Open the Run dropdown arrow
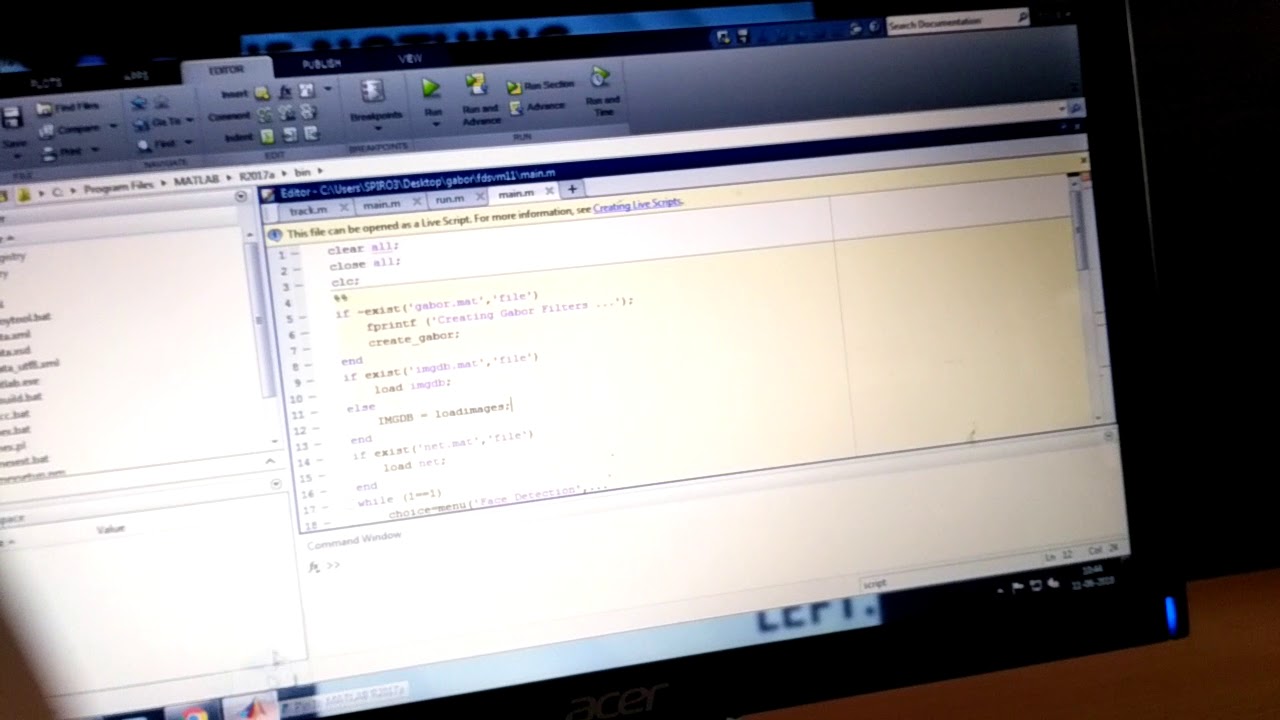 434,125
